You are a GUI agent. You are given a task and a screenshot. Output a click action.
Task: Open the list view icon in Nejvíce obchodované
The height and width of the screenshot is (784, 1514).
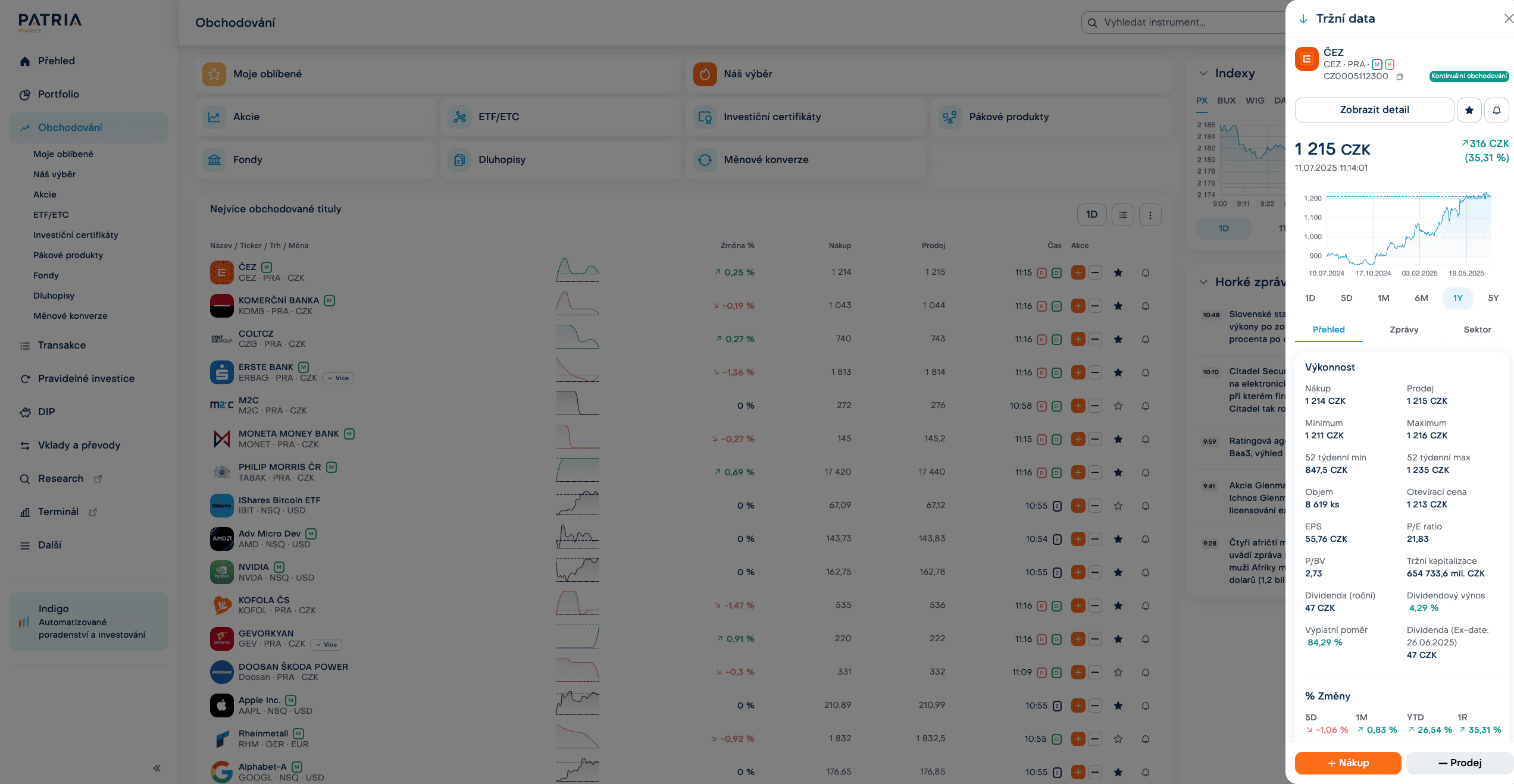tap(1122, 215)
